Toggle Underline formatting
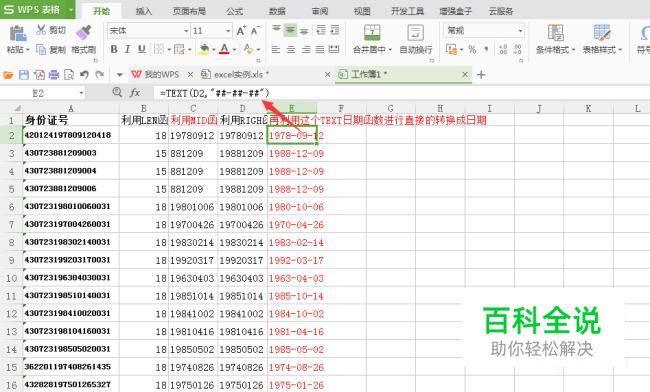Viewport: 650px width, 392px height. tap(141, 50)
